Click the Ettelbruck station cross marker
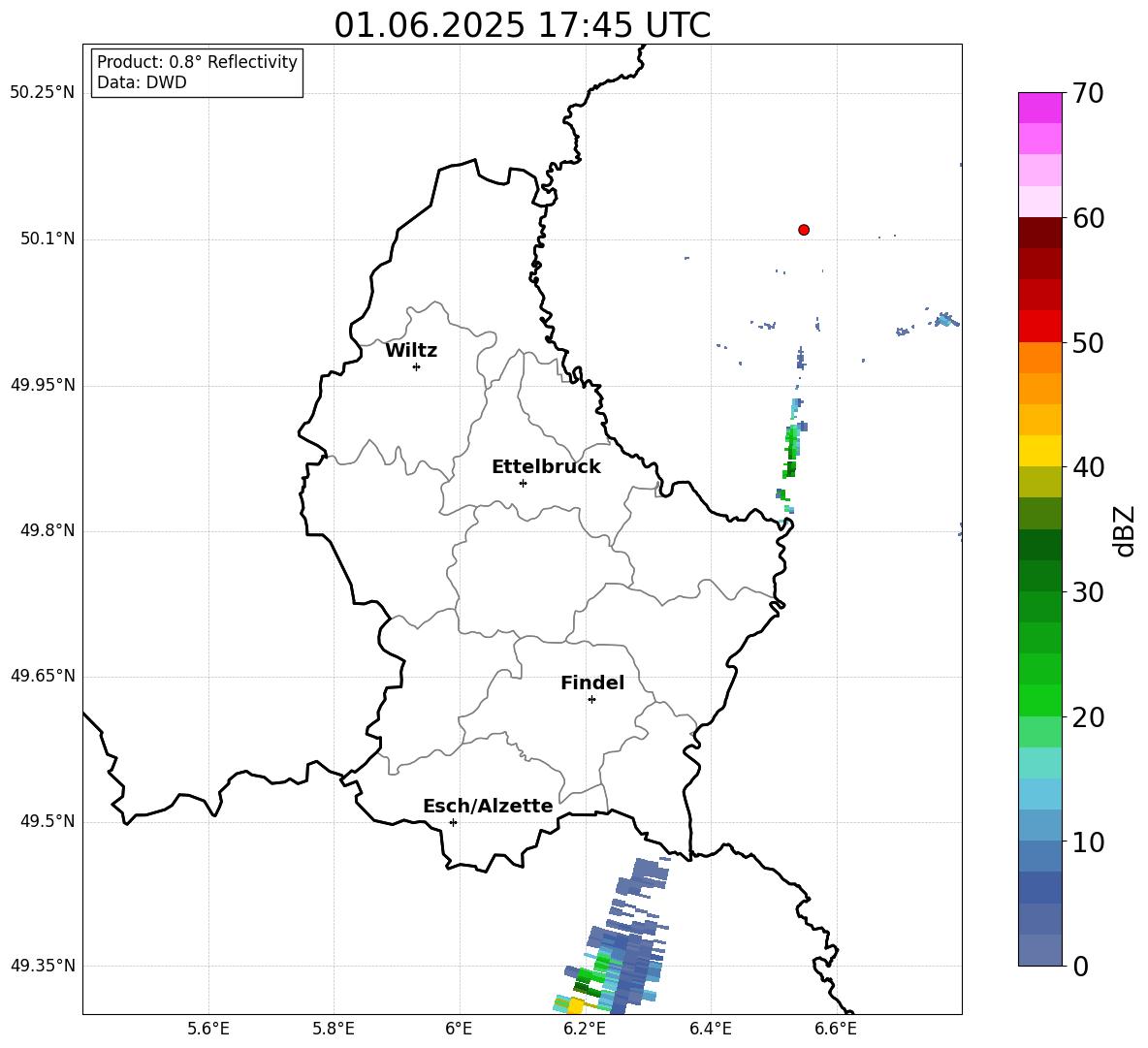1148x1048 pixels. pos(523,483)
